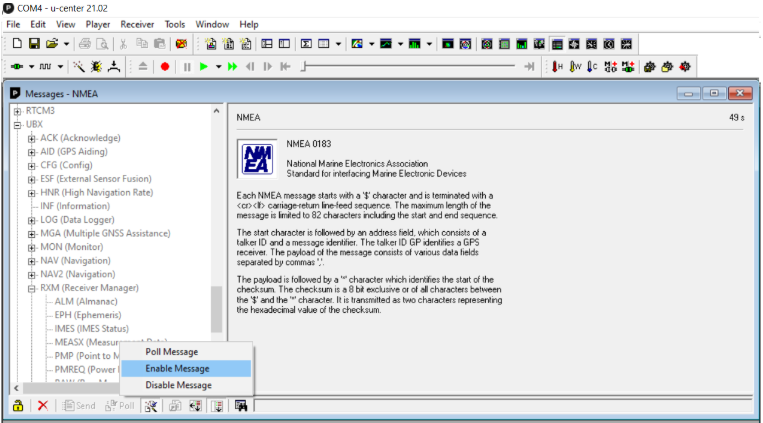
Task: Open the table view icon next to Sigma
Action: 324,44
